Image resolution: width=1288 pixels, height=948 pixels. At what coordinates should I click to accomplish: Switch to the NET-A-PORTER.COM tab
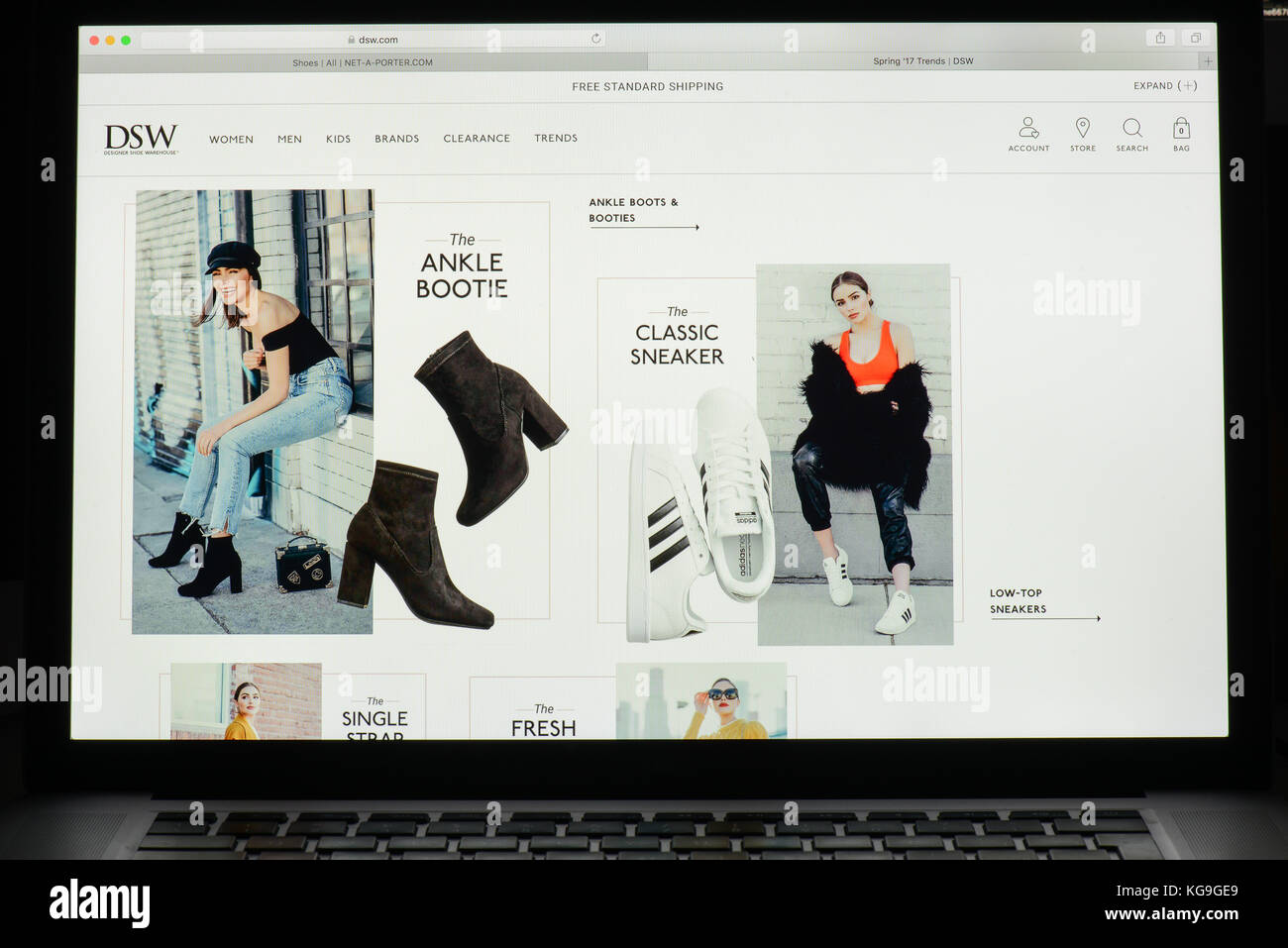point(363,62)
